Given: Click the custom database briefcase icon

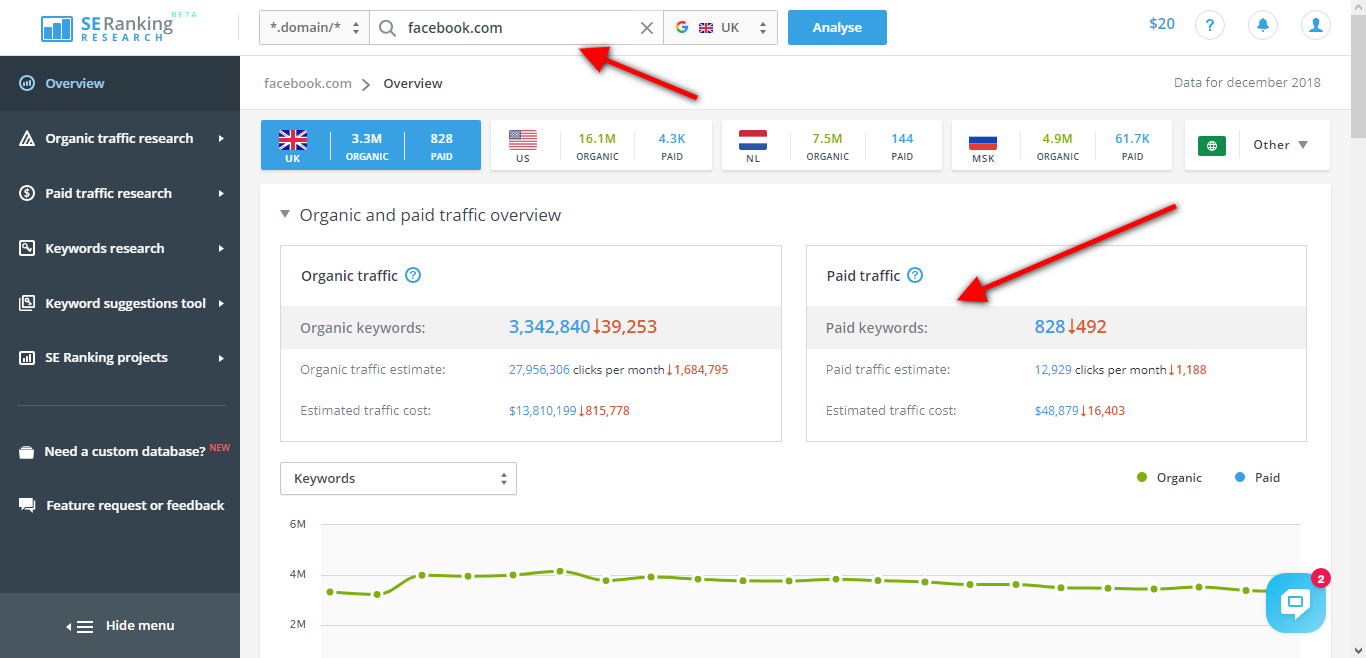Looking at the screenshot, I should coord(27,452).
